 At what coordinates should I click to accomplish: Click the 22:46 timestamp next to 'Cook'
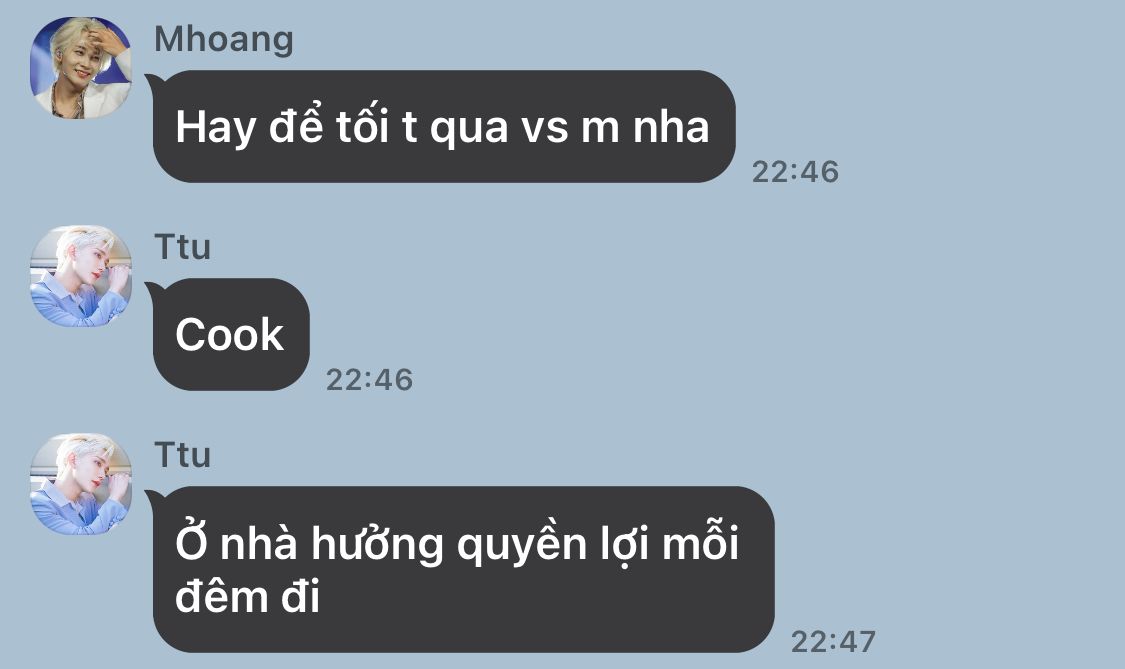(x=369, y=380)
